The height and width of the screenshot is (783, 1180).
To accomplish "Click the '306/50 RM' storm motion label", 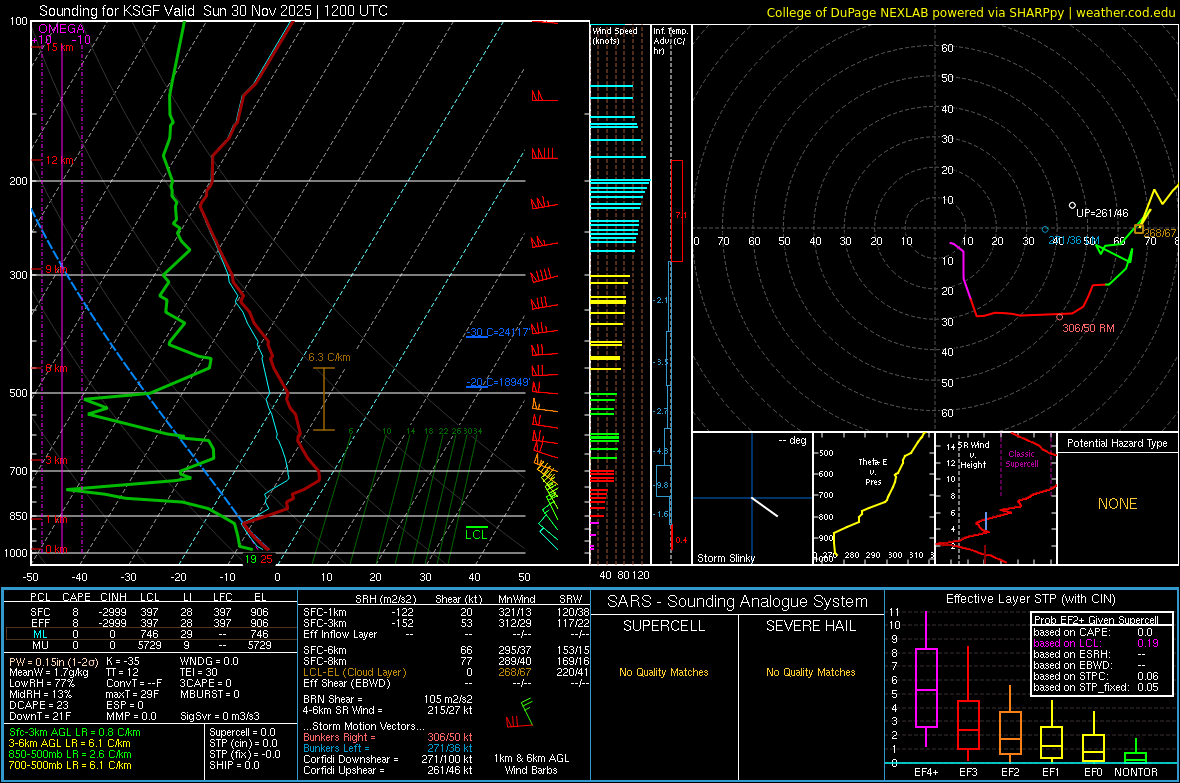I will tap(1088, 328).
